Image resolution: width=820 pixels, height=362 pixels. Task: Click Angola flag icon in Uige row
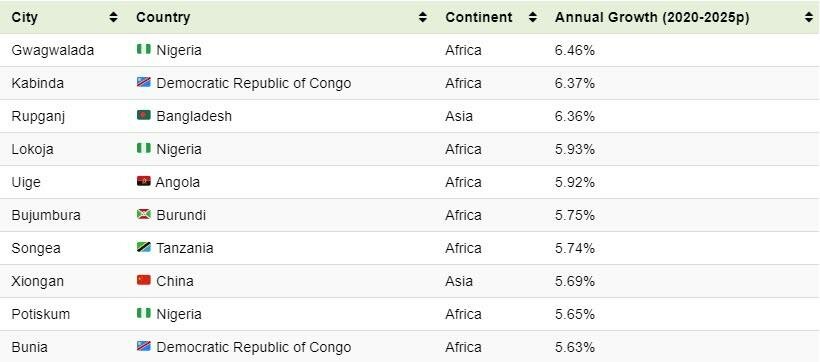[144, 181]
